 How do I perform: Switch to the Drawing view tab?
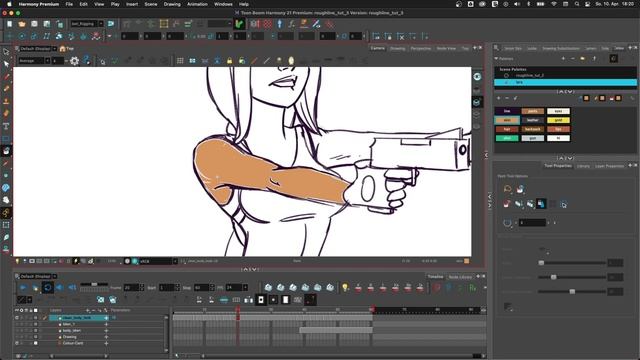(398, 48)
